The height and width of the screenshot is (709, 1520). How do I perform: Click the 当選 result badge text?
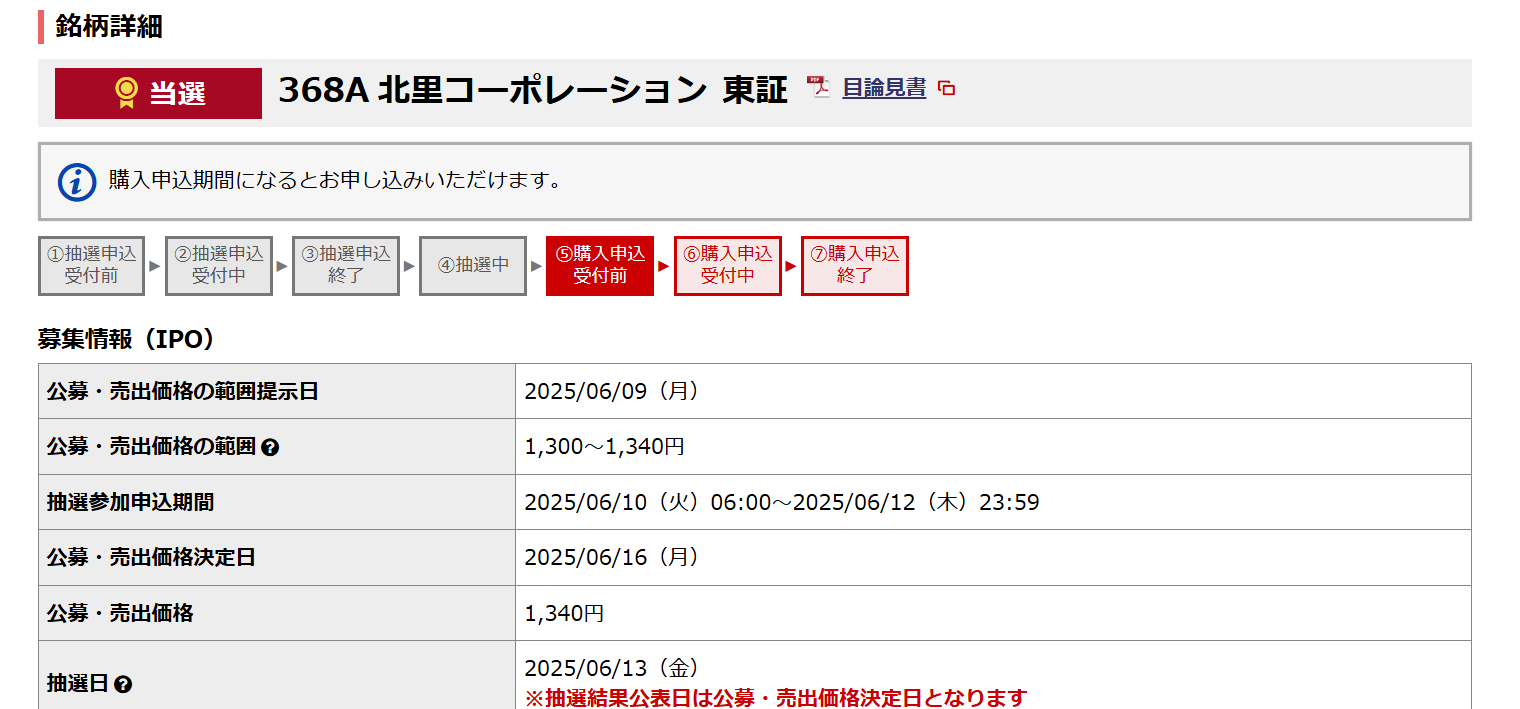[178, 94]
